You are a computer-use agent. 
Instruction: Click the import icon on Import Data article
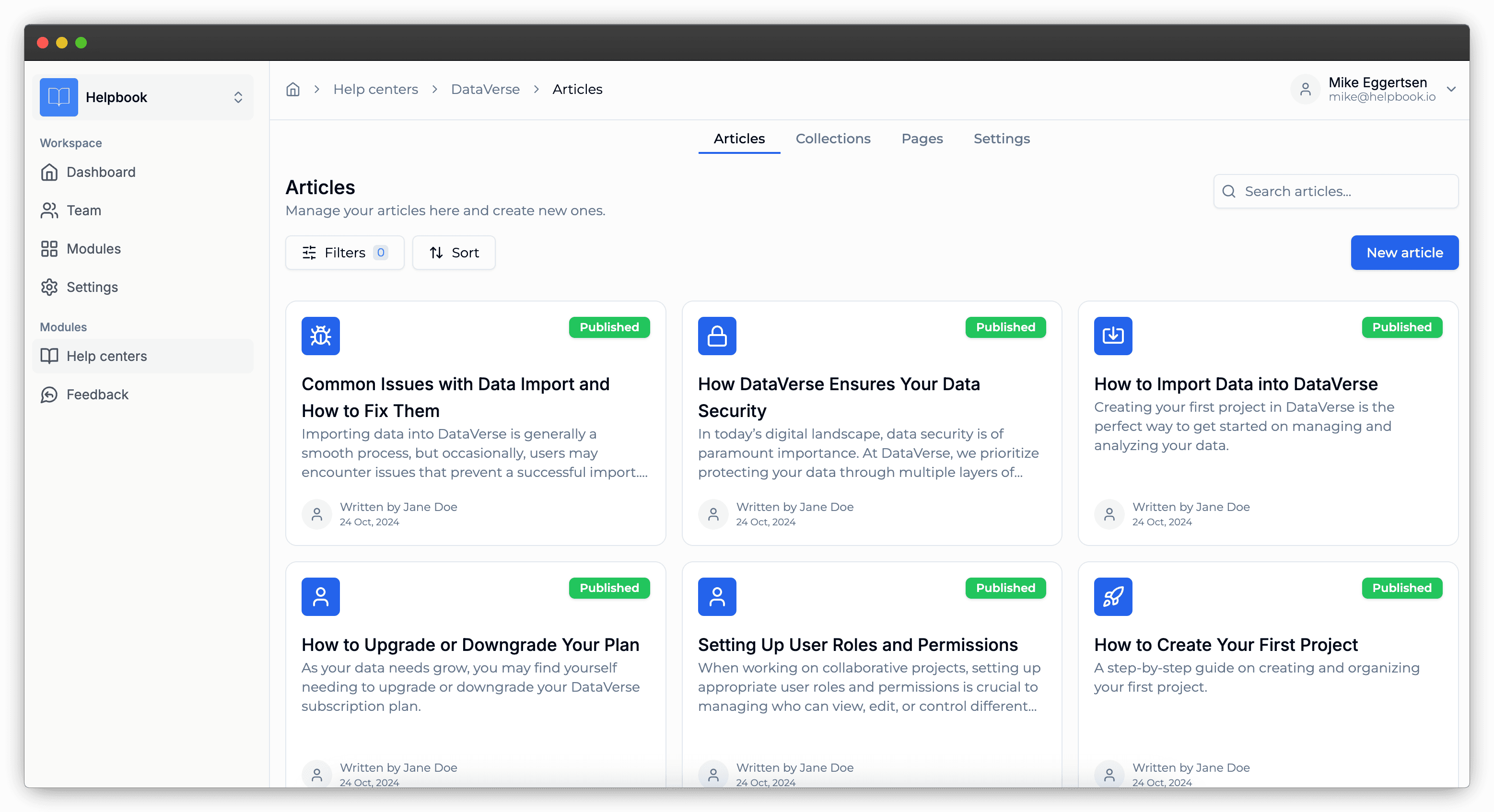point(1112,336)
